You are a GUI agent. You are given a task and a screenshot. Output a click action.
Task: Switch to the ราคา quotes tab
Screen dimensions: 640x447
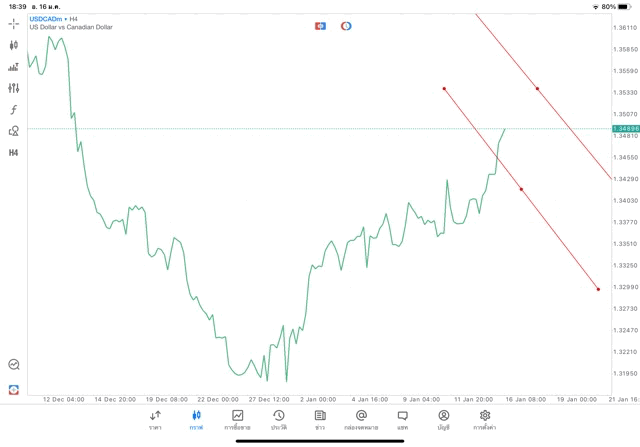155,419
